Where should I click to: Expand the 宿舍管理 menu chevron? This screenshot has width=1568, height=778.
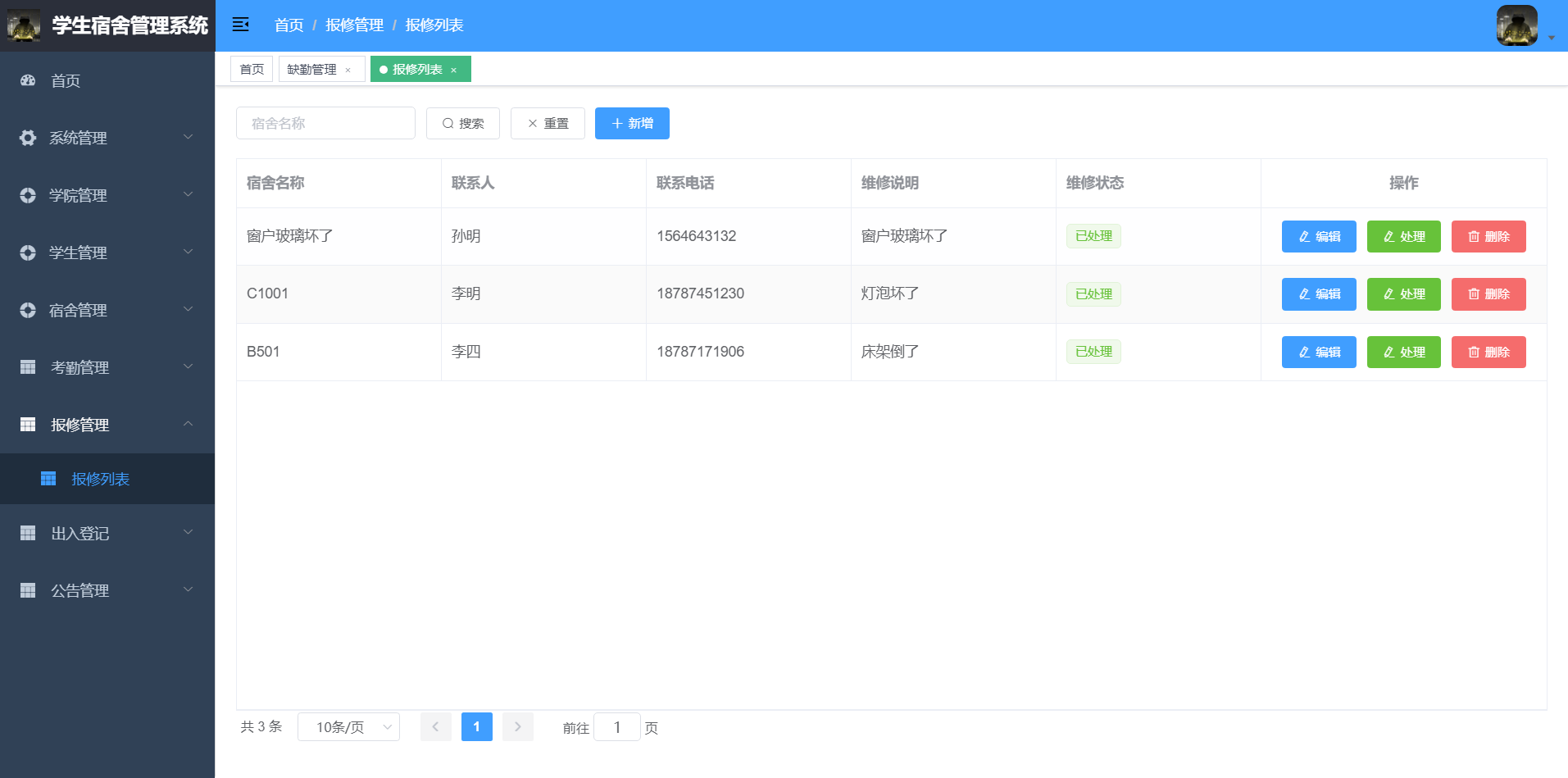point(188,309)
